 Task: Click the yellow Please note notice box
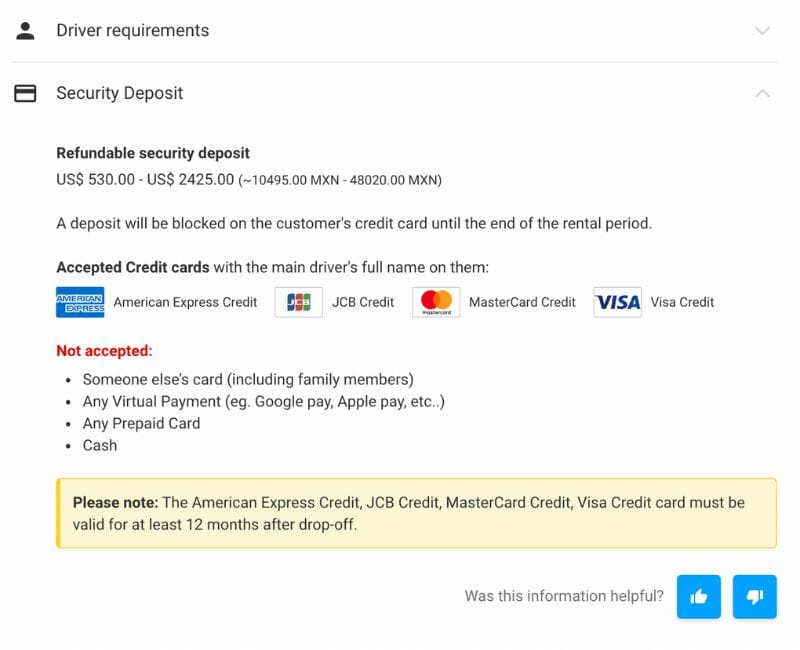[416, 513]
